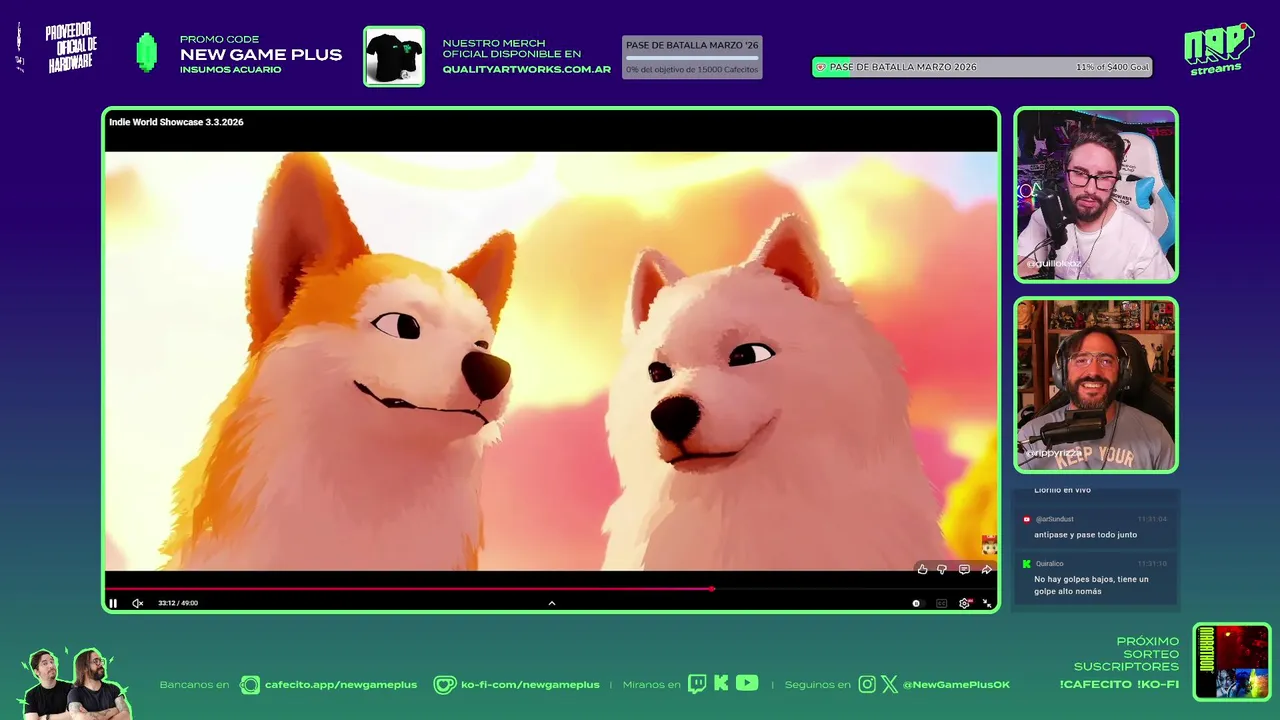Screen dimensions: 1280x720
Task: Click the Kick icon in the footer
Action: pyautogui.click(x=721, y=684)
